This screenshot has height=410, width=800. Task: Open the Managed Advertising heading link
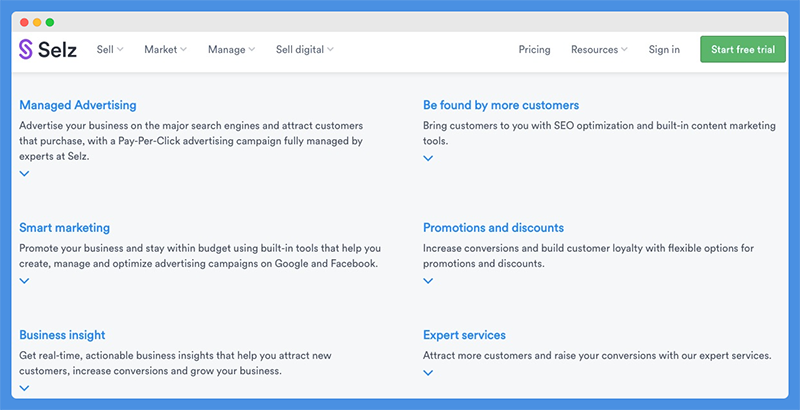[78, 105]
